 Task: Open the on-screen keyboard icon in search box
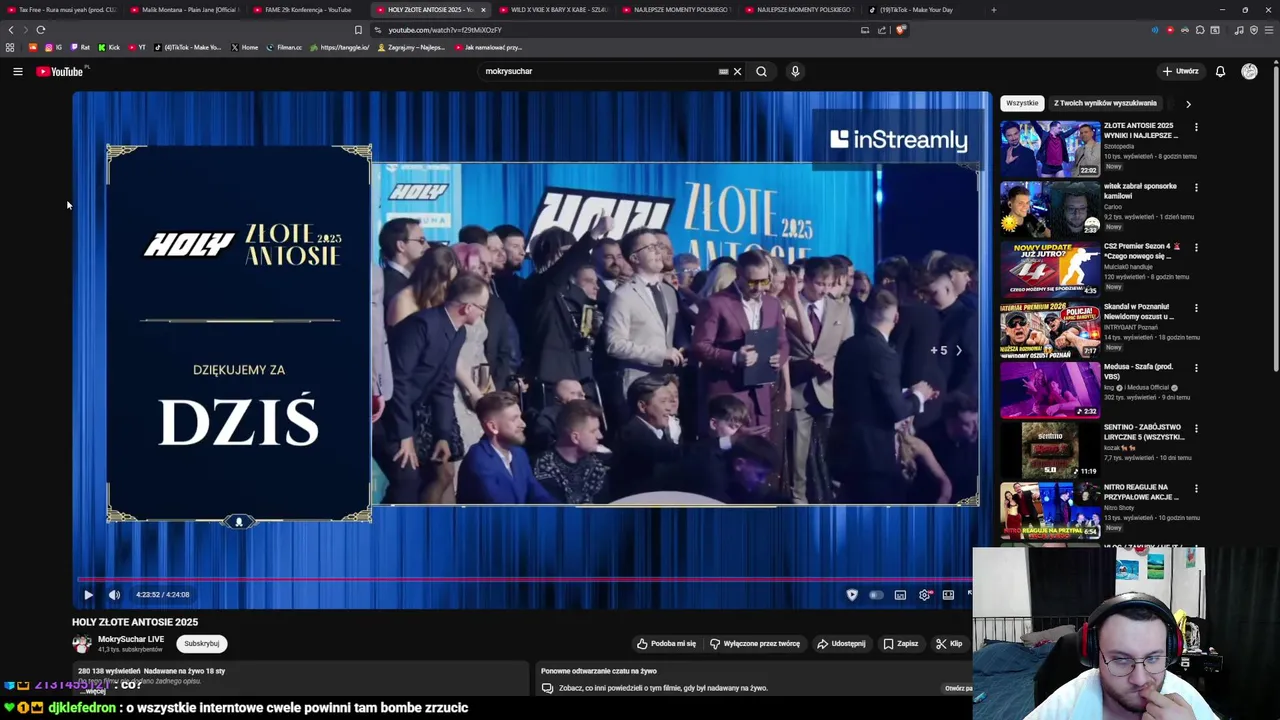(723, 71)
